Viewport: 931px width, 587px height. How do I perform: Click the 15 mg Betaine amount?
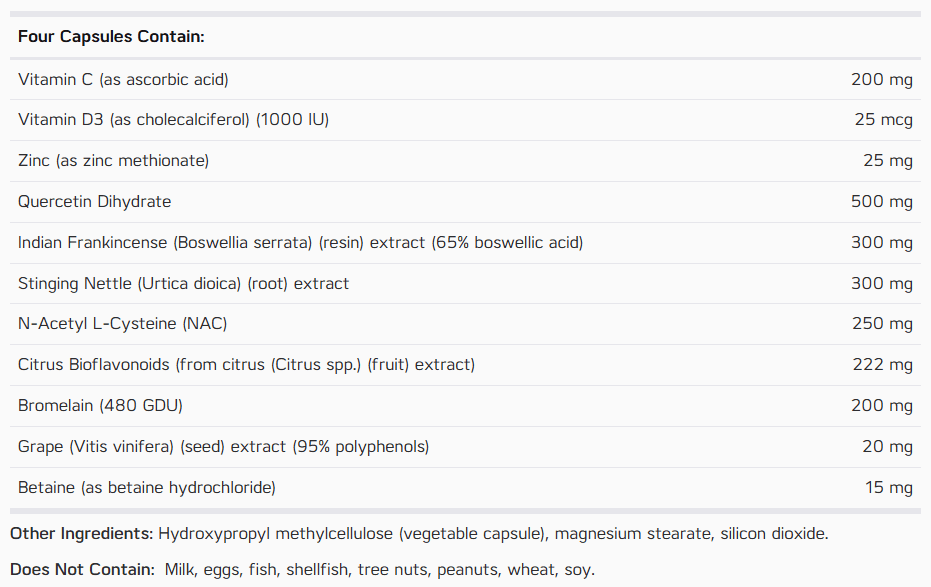click(x=889, y=488)
